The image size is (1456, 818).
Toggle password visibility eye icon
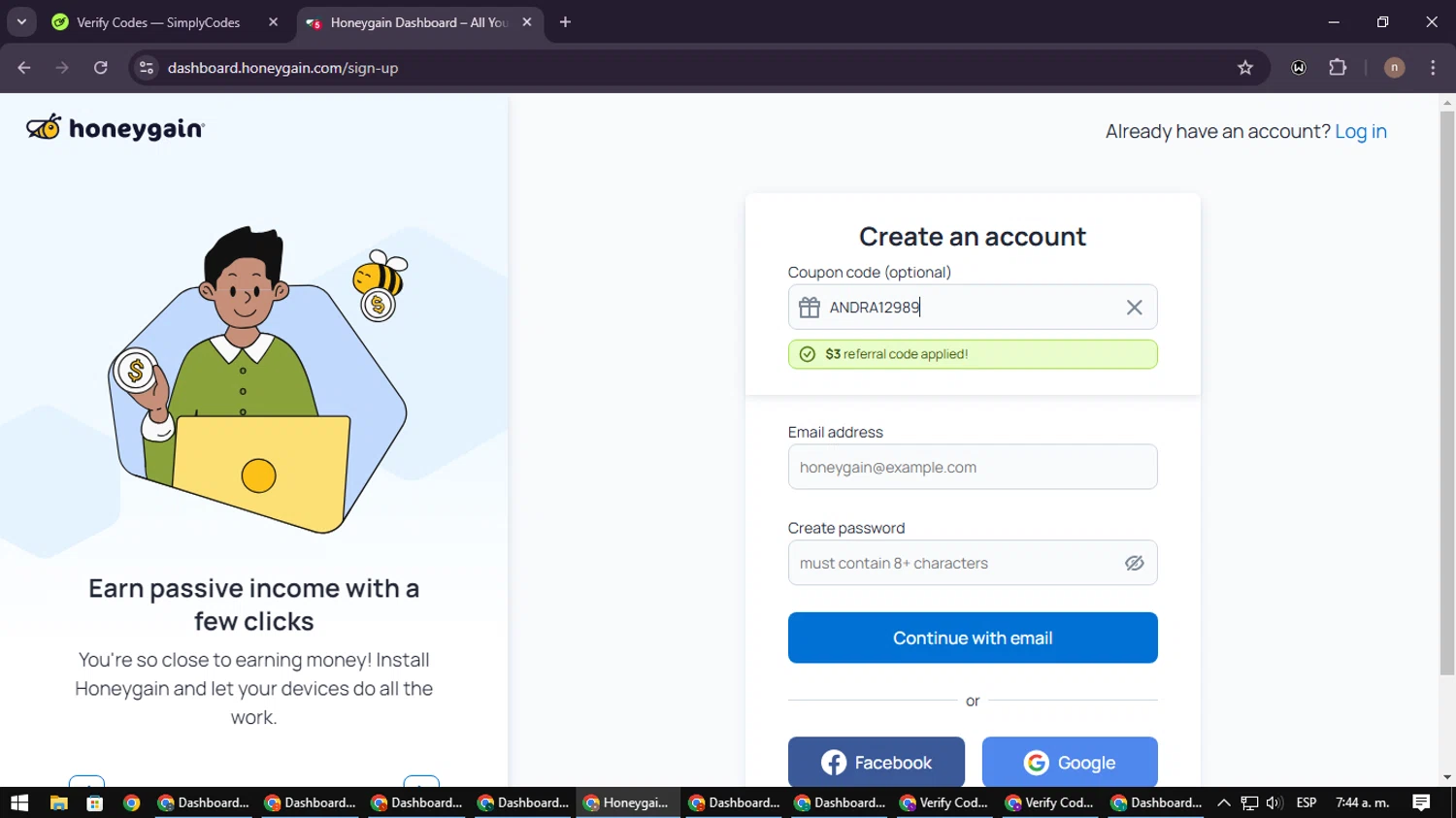pos(1134,563)
